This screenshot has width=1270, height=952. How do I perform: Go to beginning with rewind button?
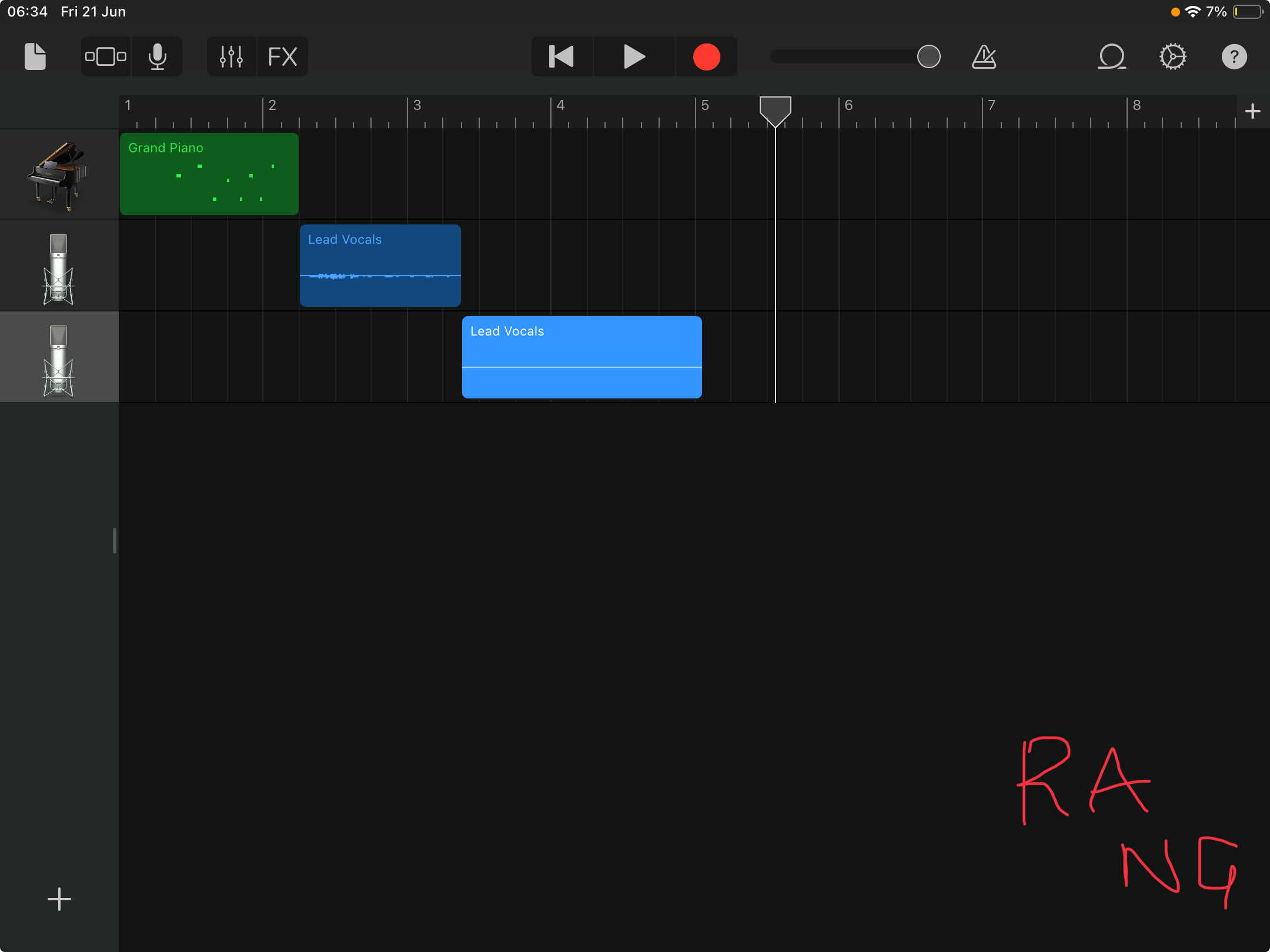point(562,57)
